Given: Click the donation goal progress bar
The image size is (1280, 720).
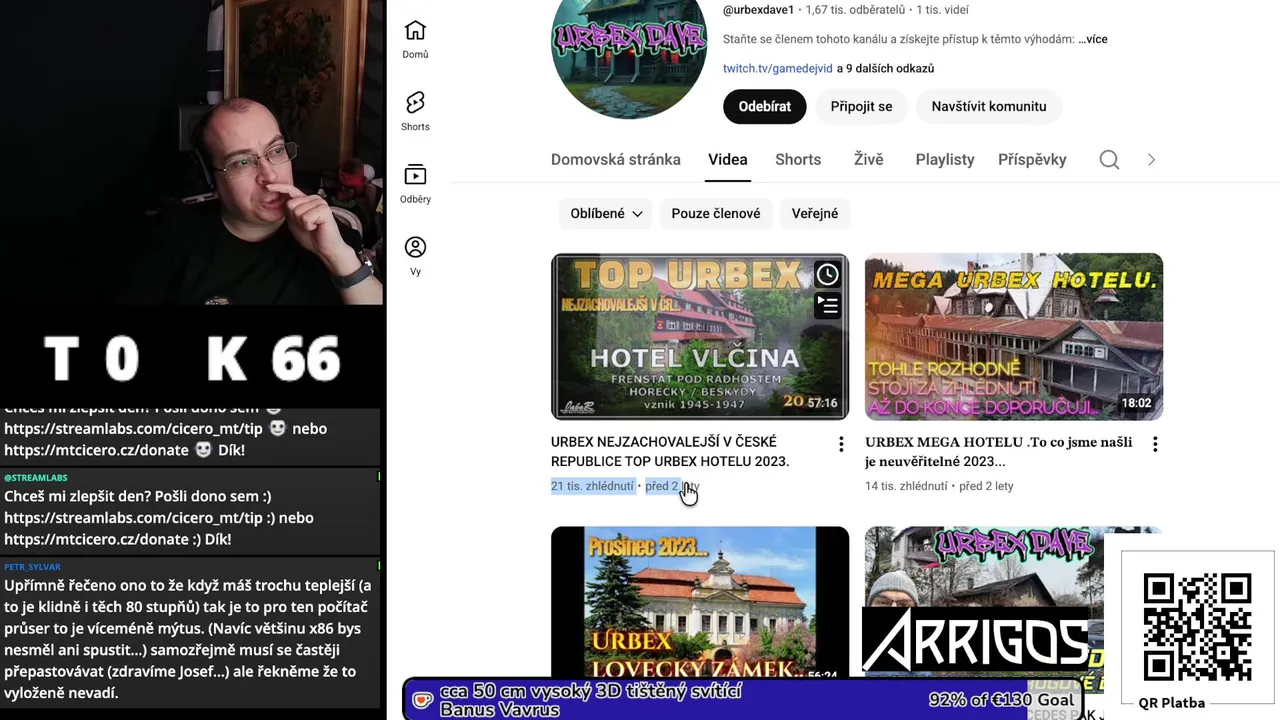Looking at the screenshot, I should [743, 700].
